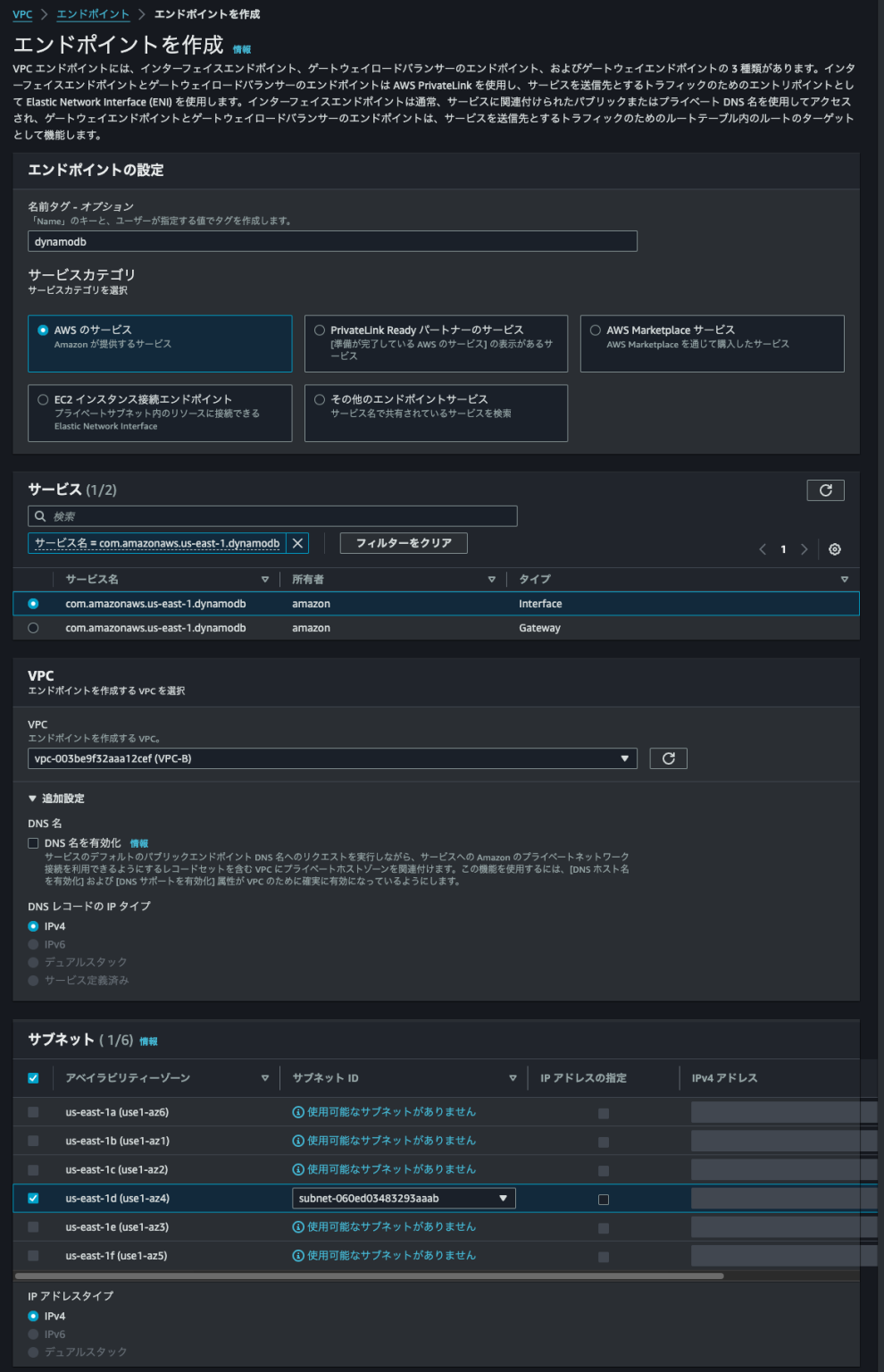Choose the AWS Marketplace サービス category

pyautogui.click(x=595, y=330)
